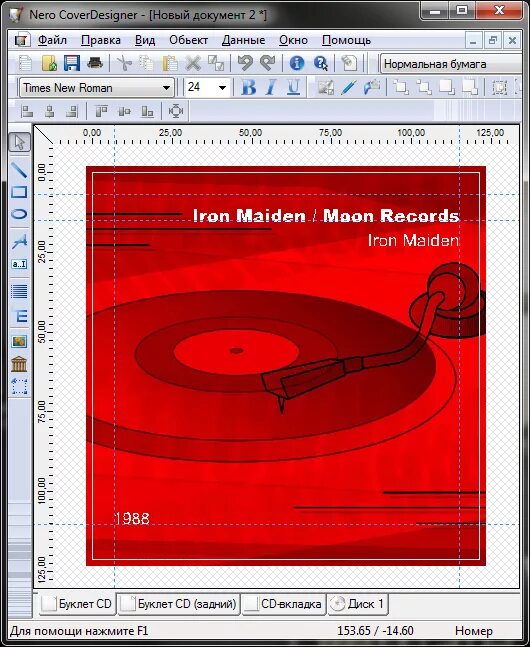530x647 pixels.
Task: Select the track list tool
Action: (19, 292)
